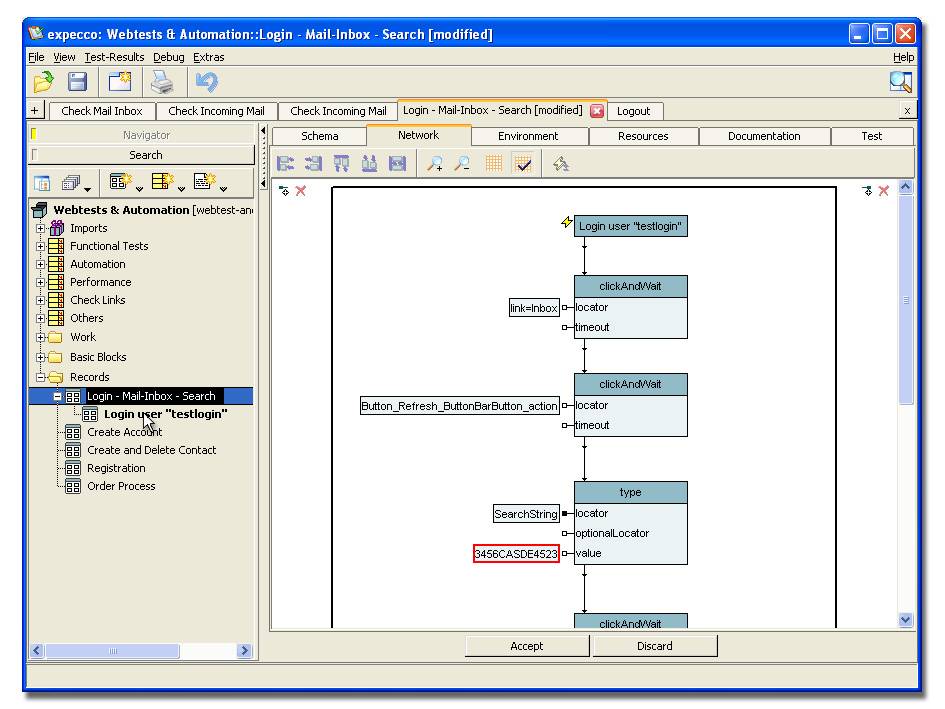
Task: Toggle the checkmark grid button in network toolbar
Action: tap(523, 164)
